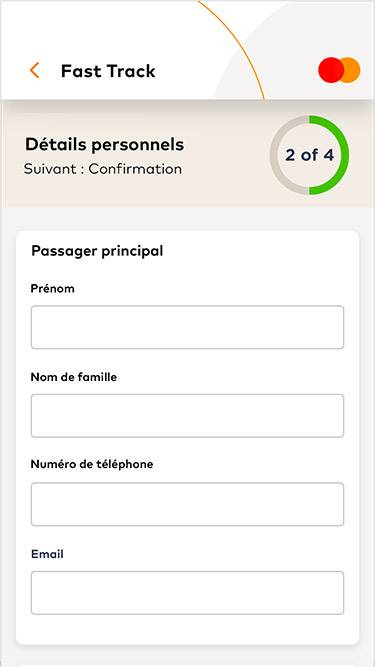Focus the Email input field
This screenshot has height=667, width=375.
pyautogui.click(x=187, y=593)
